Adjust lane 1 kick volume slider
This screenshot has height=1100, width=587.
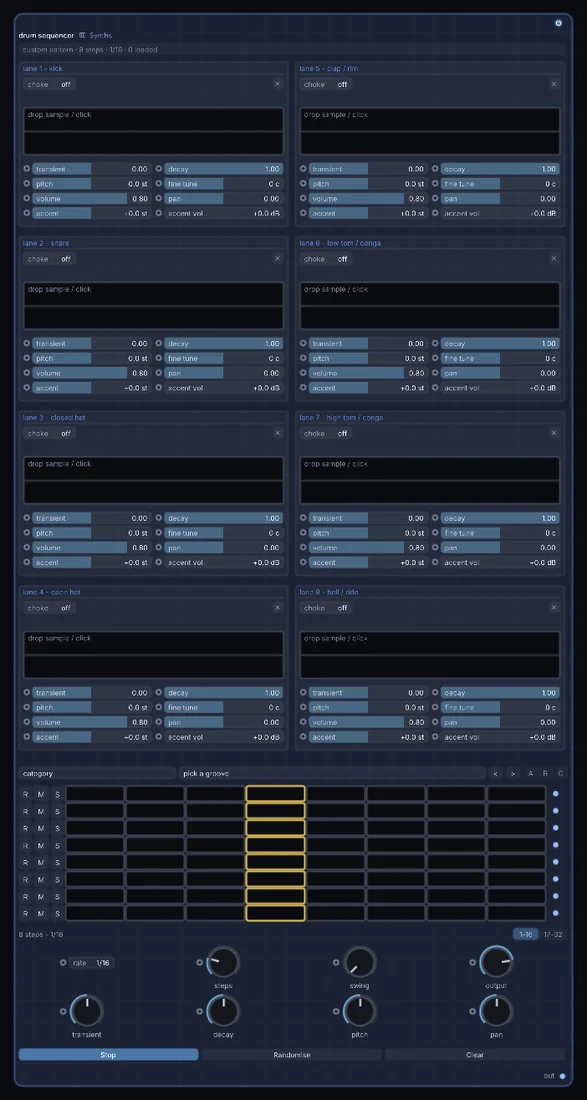pos(91,199)
